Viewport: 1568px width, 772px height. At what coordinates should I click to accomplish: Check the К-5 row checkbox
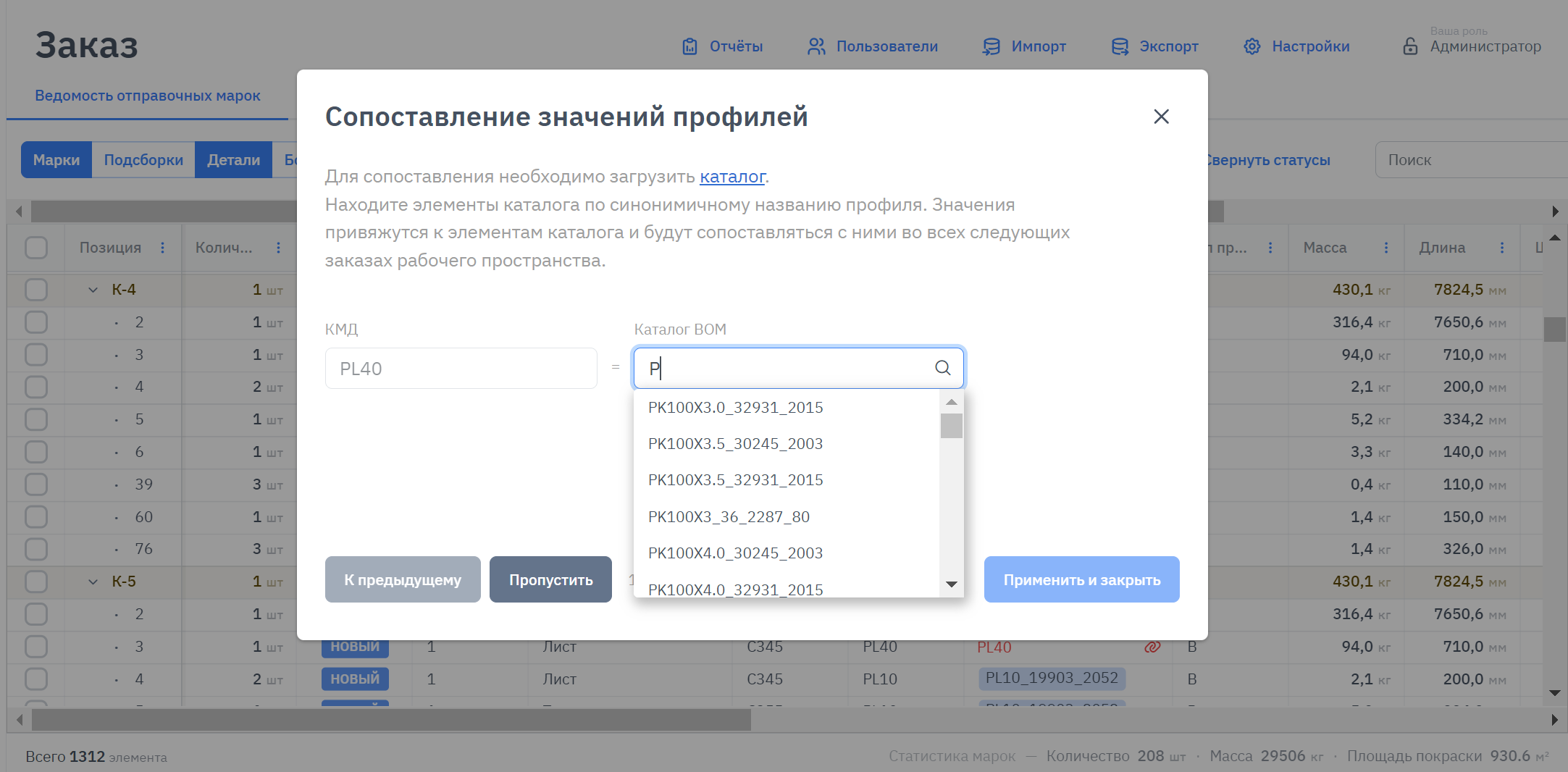click(x=36, y=582)
